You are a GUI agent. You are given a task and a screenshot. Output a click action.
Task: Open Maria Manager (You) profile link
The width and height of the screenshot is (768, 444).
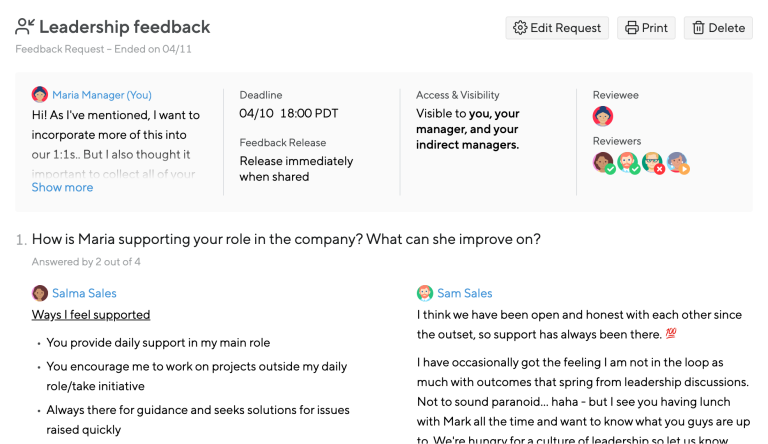[102, 95]
